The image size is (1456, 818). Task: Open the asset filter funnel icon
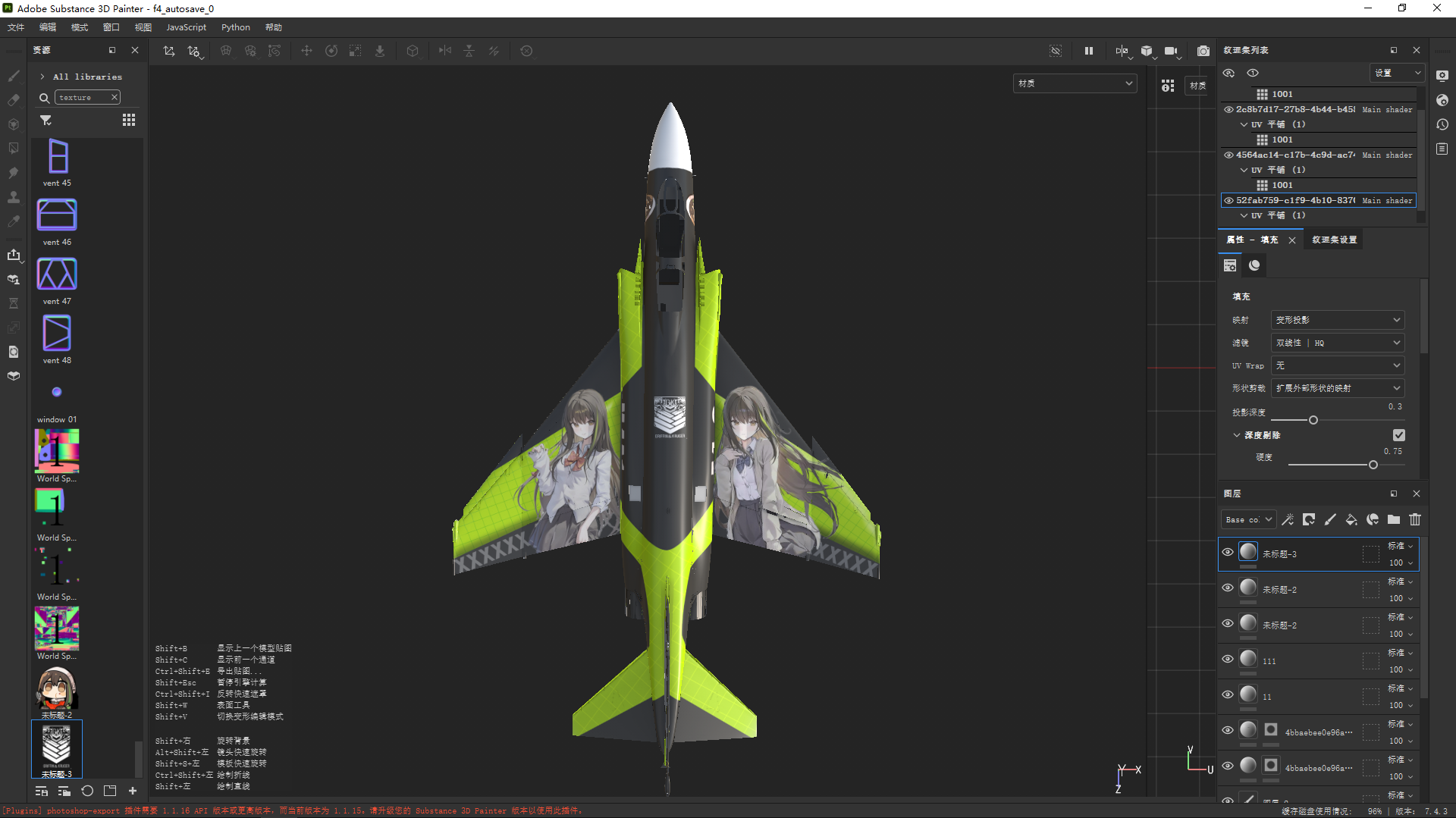pos(45,121)
